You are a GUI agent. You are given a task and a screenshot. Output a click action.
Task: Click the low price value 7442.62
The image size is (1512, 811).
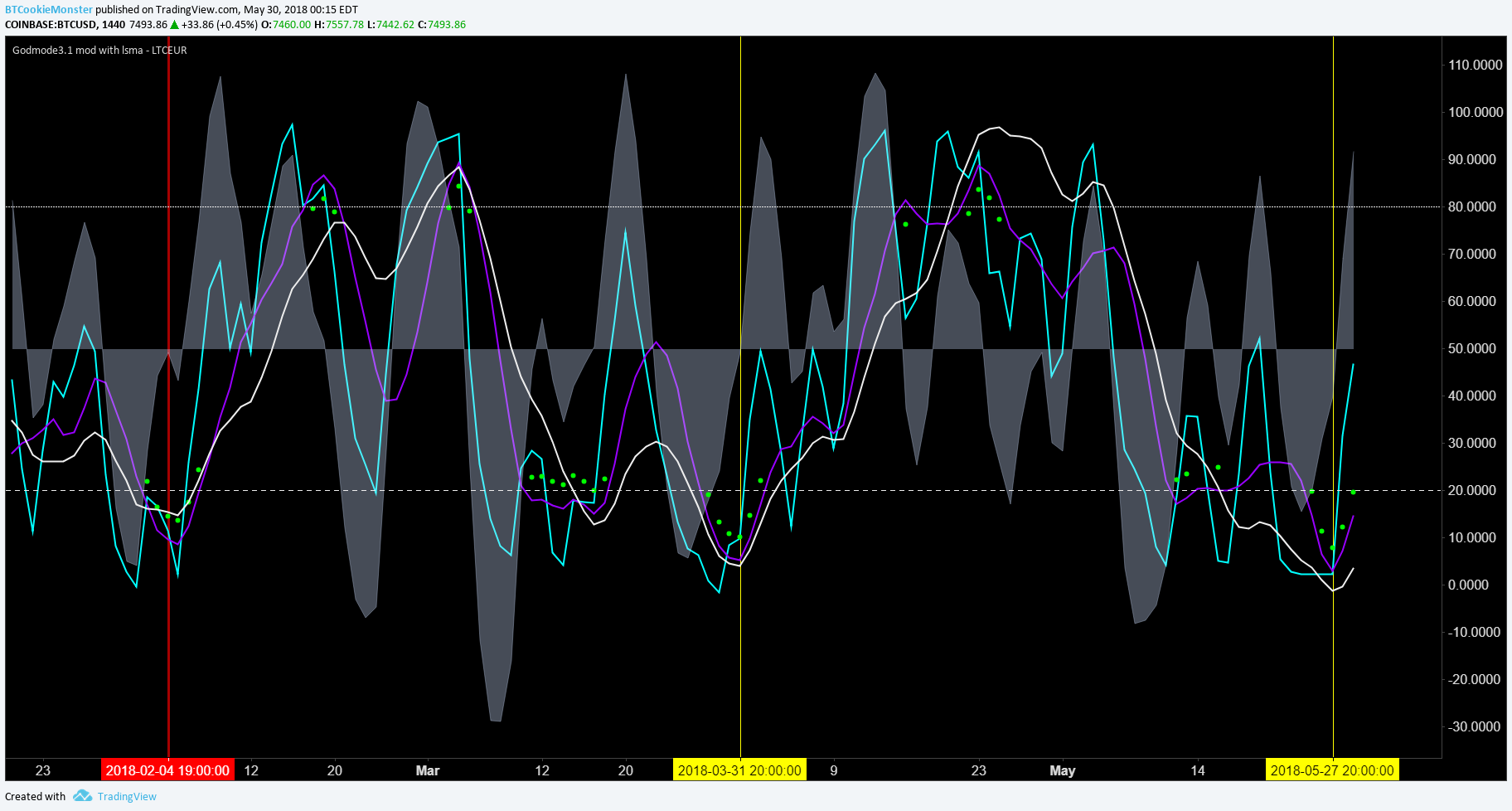click(395, 25)
